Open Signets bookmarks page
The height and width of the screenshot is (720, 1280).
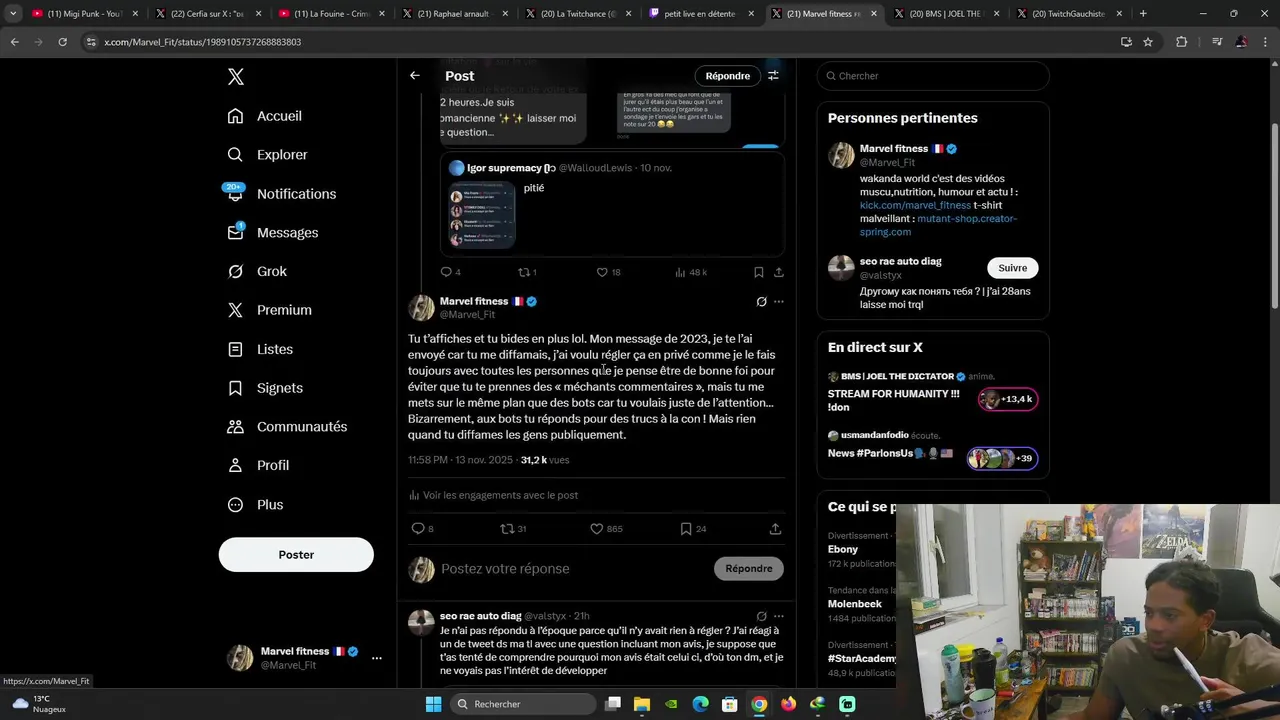[x=265, y=388]
